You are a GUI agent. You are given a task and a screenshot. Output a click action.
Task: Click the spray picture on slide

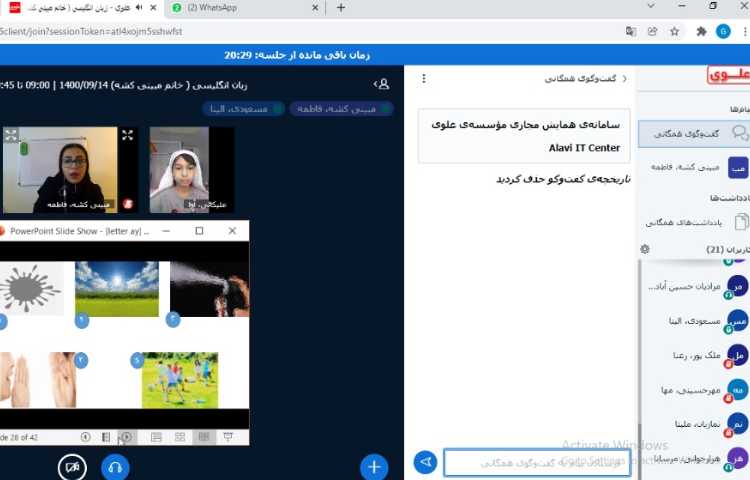[210, 289]
